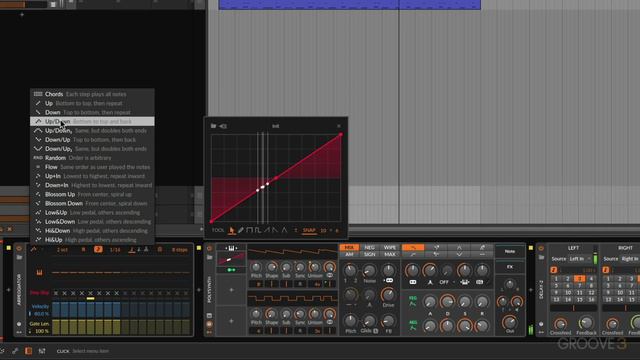
Task: Open the Note section of Polysynth
Action: (510, 251)
